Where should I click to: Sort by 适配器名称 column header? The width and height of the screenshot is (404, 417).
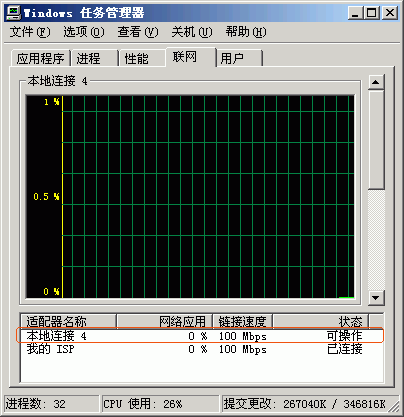click(68, 322)
